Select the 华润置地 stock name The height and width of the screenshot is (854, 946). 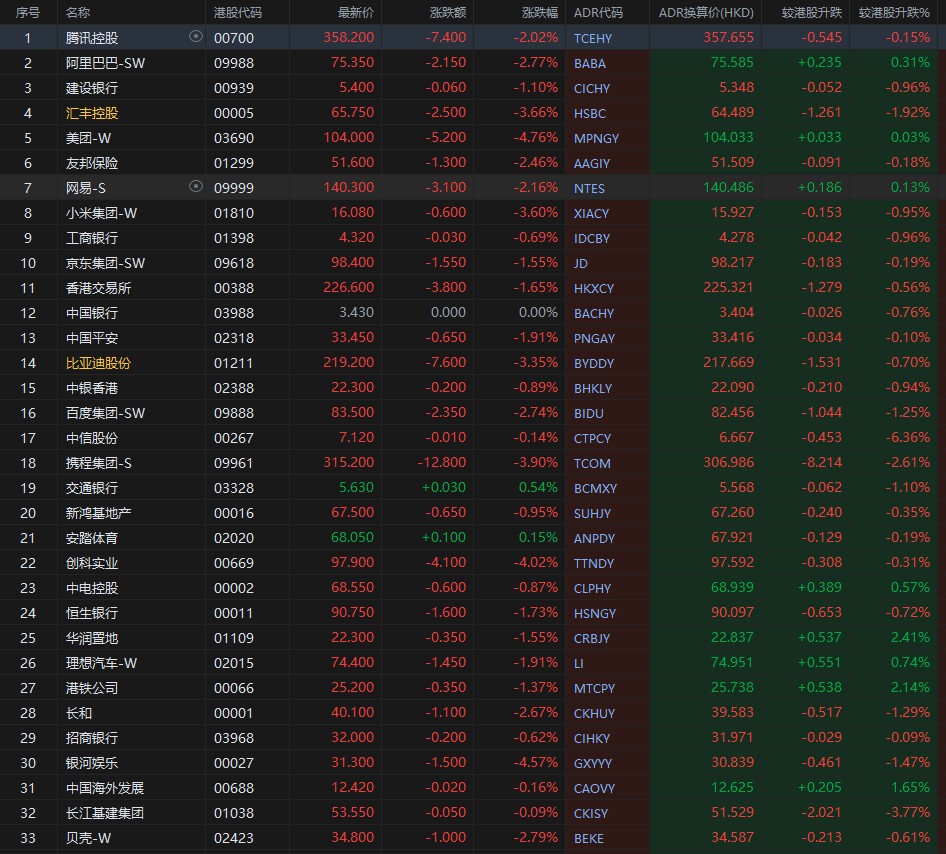(92, 639)
